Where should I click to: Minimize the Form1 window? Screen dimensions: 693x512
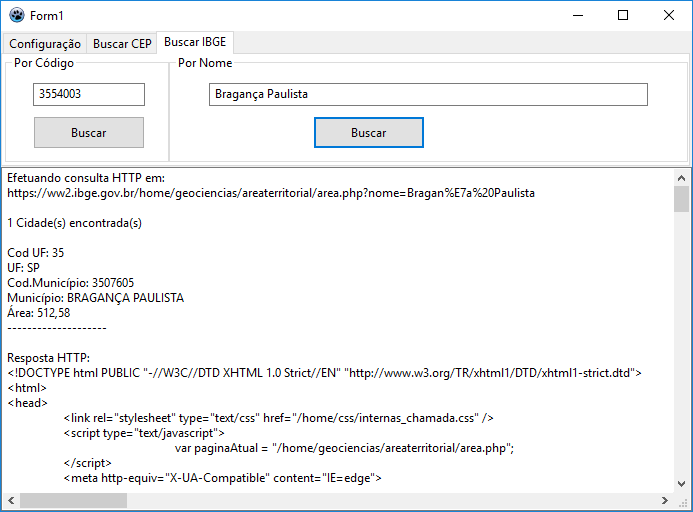578,15
